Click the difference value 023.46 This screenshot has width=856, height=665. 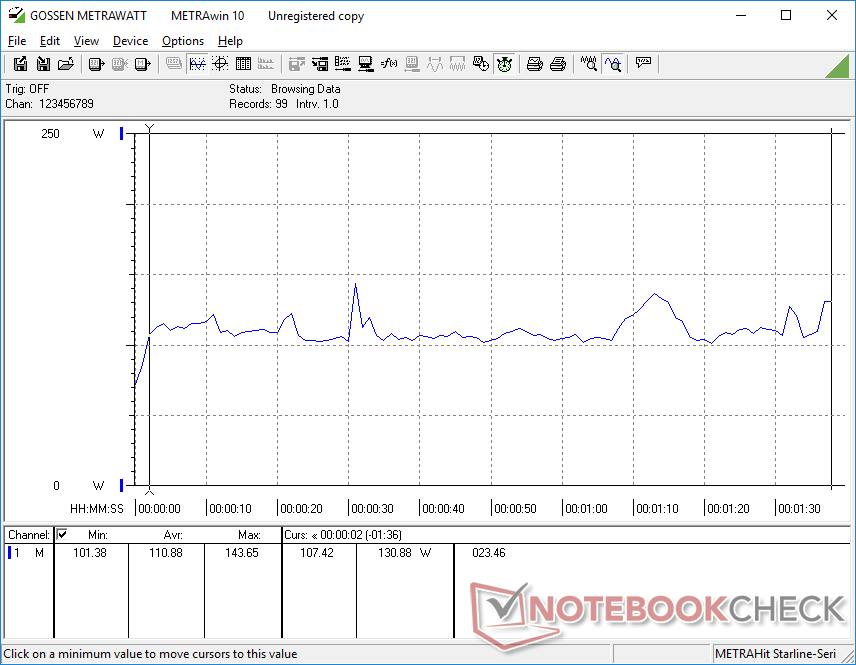tap(489, 553)
